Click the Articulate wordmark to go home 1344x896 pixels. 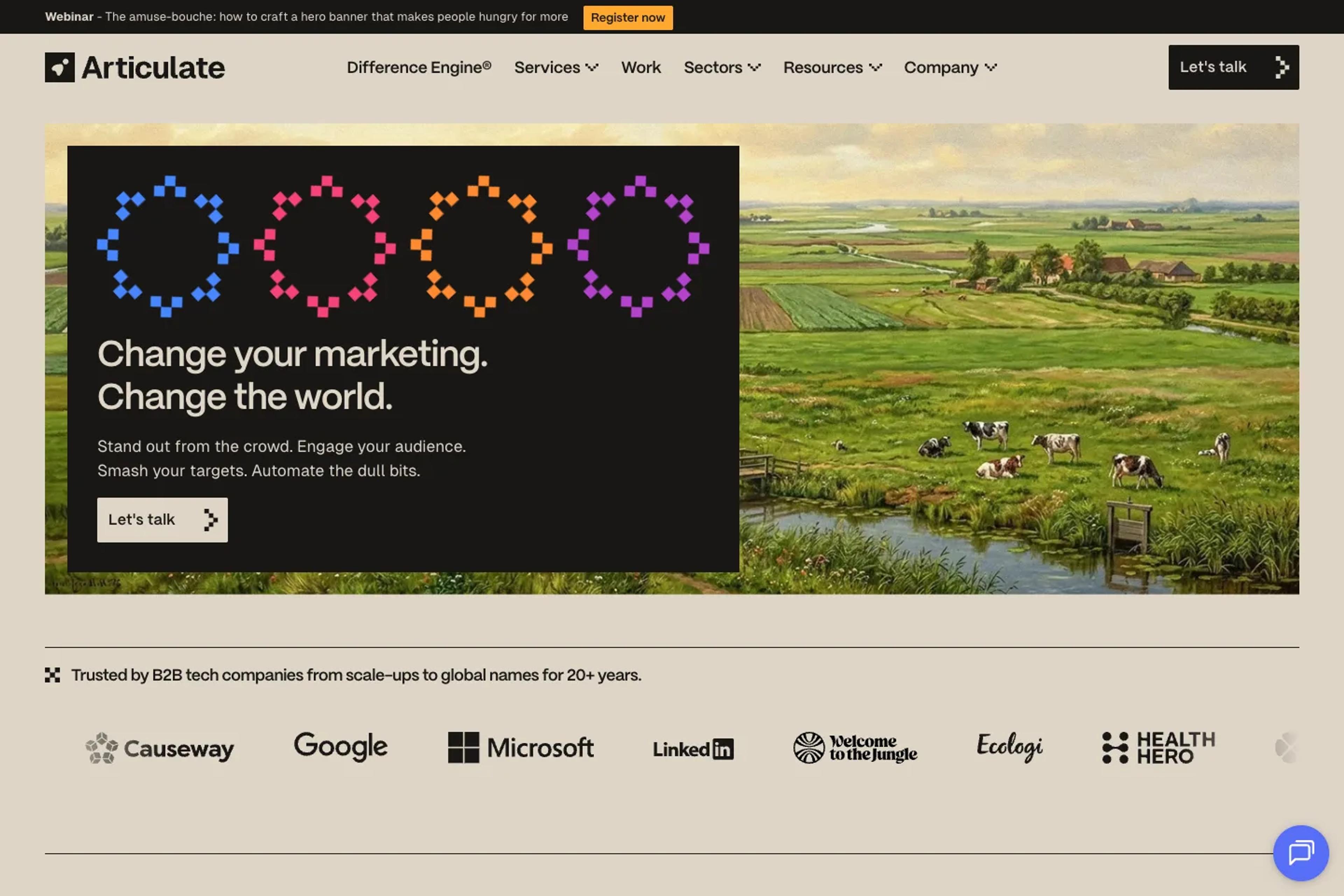153,68
